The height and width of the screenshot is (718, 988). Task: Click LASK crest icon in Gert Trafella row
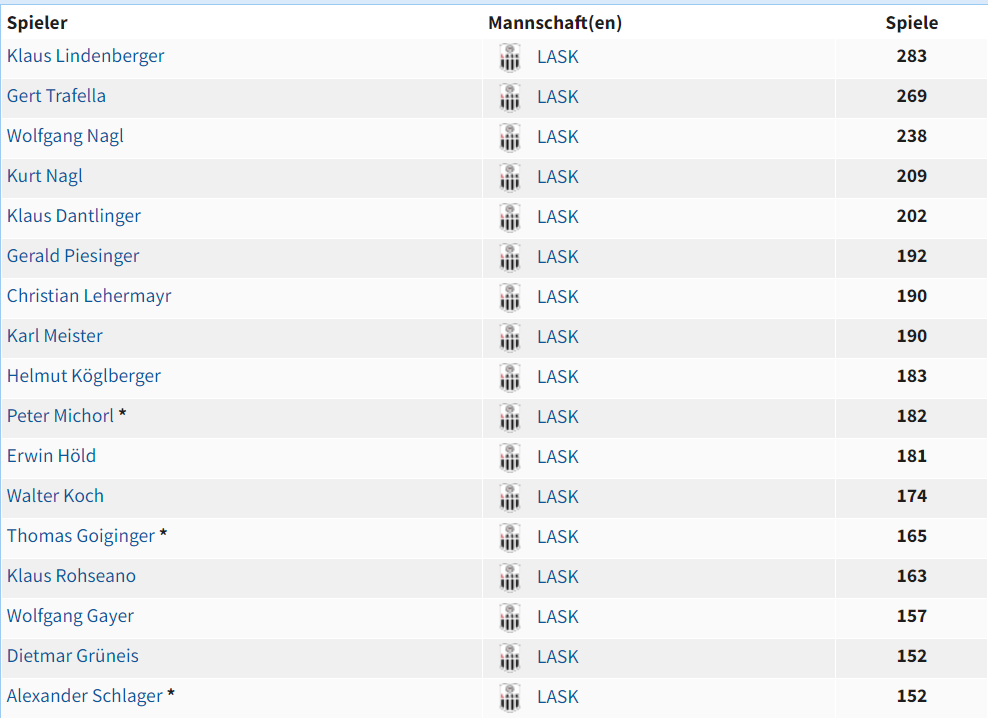(510, 98)
